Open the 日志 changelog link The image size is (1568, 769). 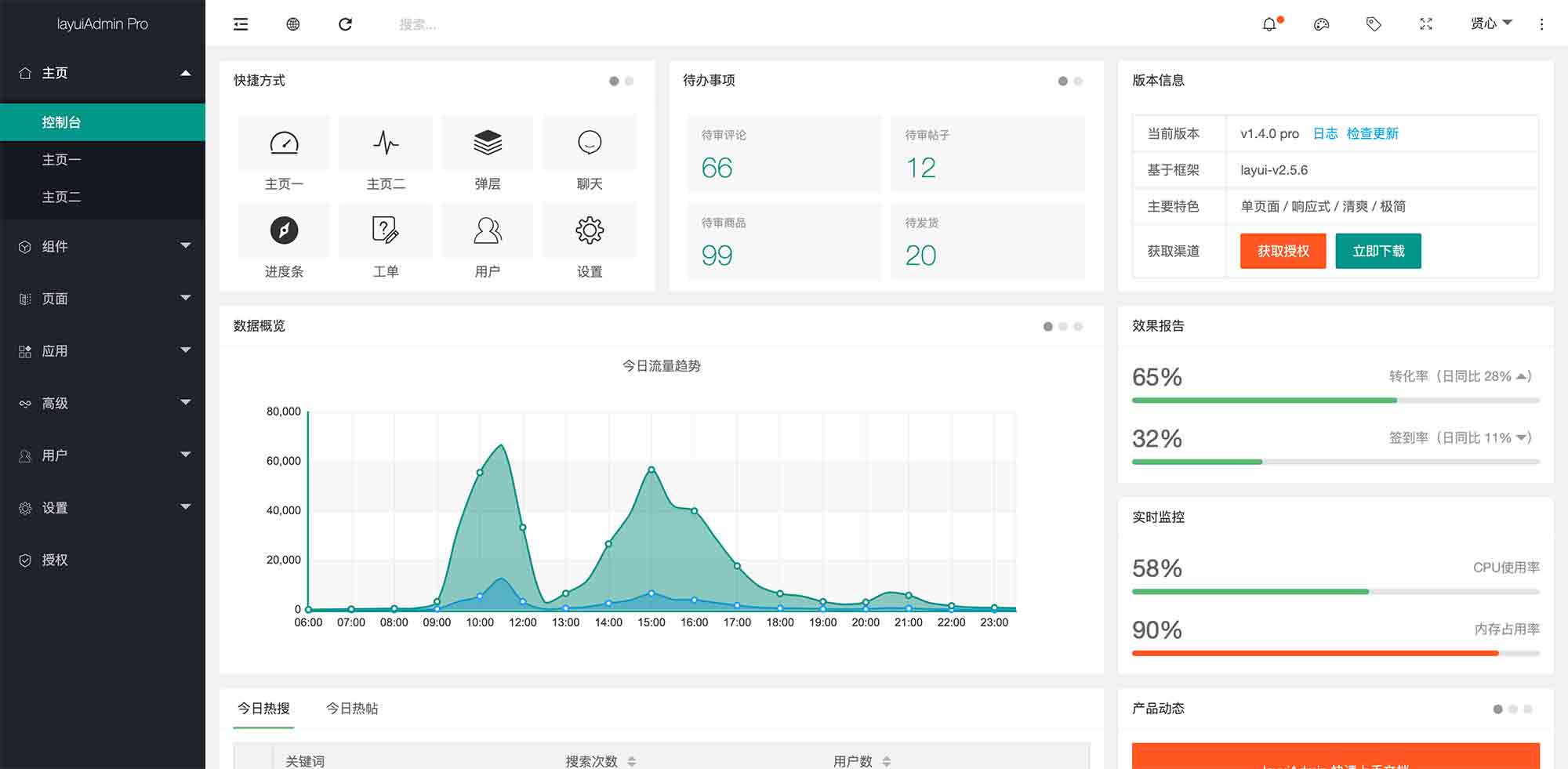(1325, 133)
